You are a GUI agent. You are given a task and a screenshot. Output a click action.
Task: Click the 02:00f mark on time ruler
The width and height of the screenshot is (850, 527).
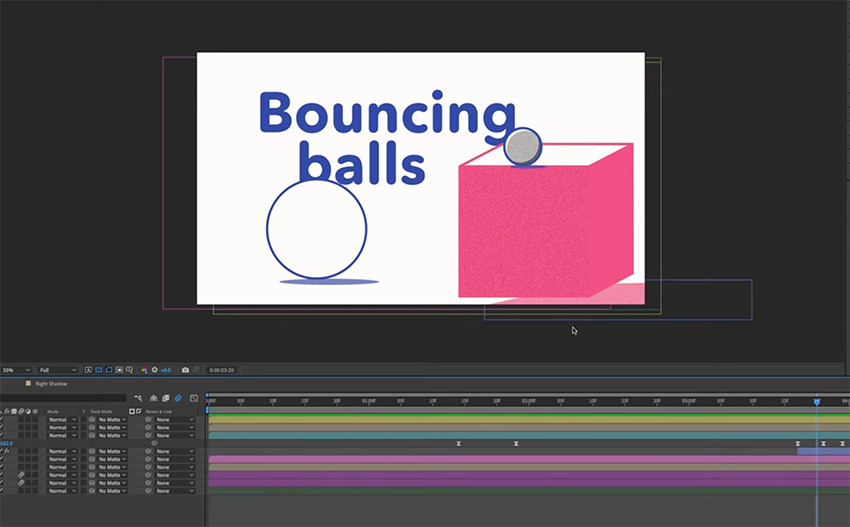(529, 401)
